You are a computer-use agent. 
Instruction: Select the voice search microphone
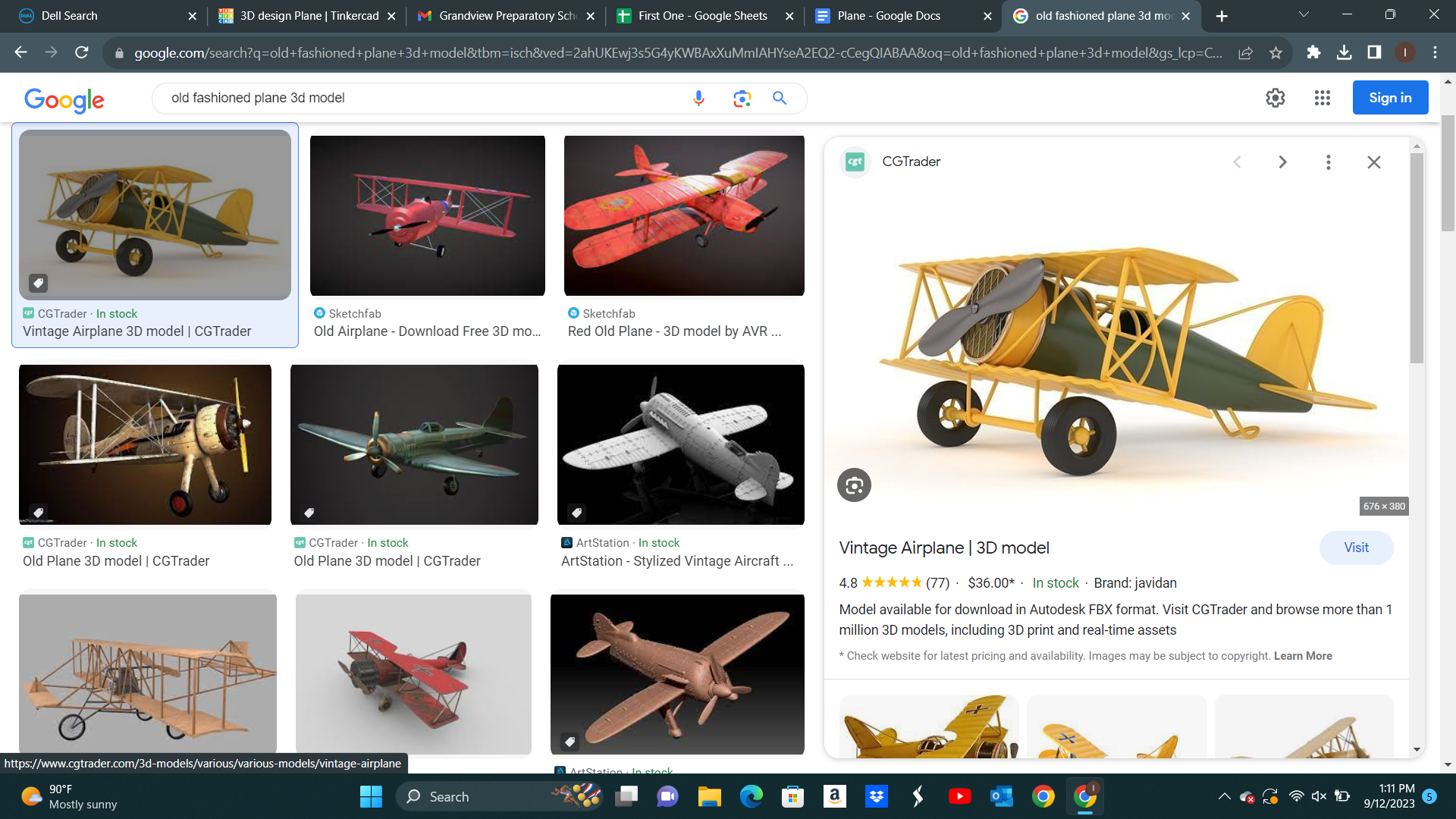[x=698, y=98]
